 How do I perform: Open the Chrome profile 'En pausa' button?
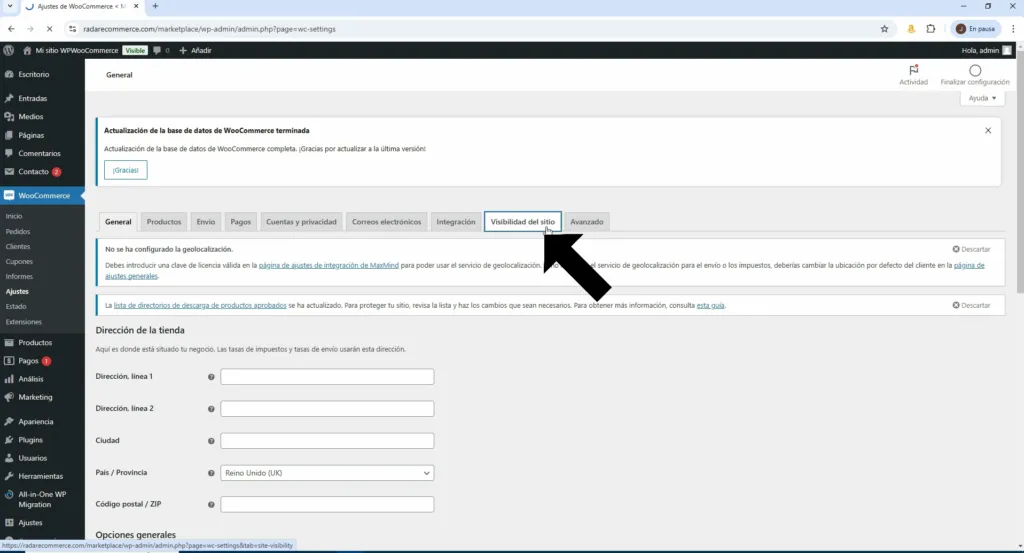pos(977,29)
